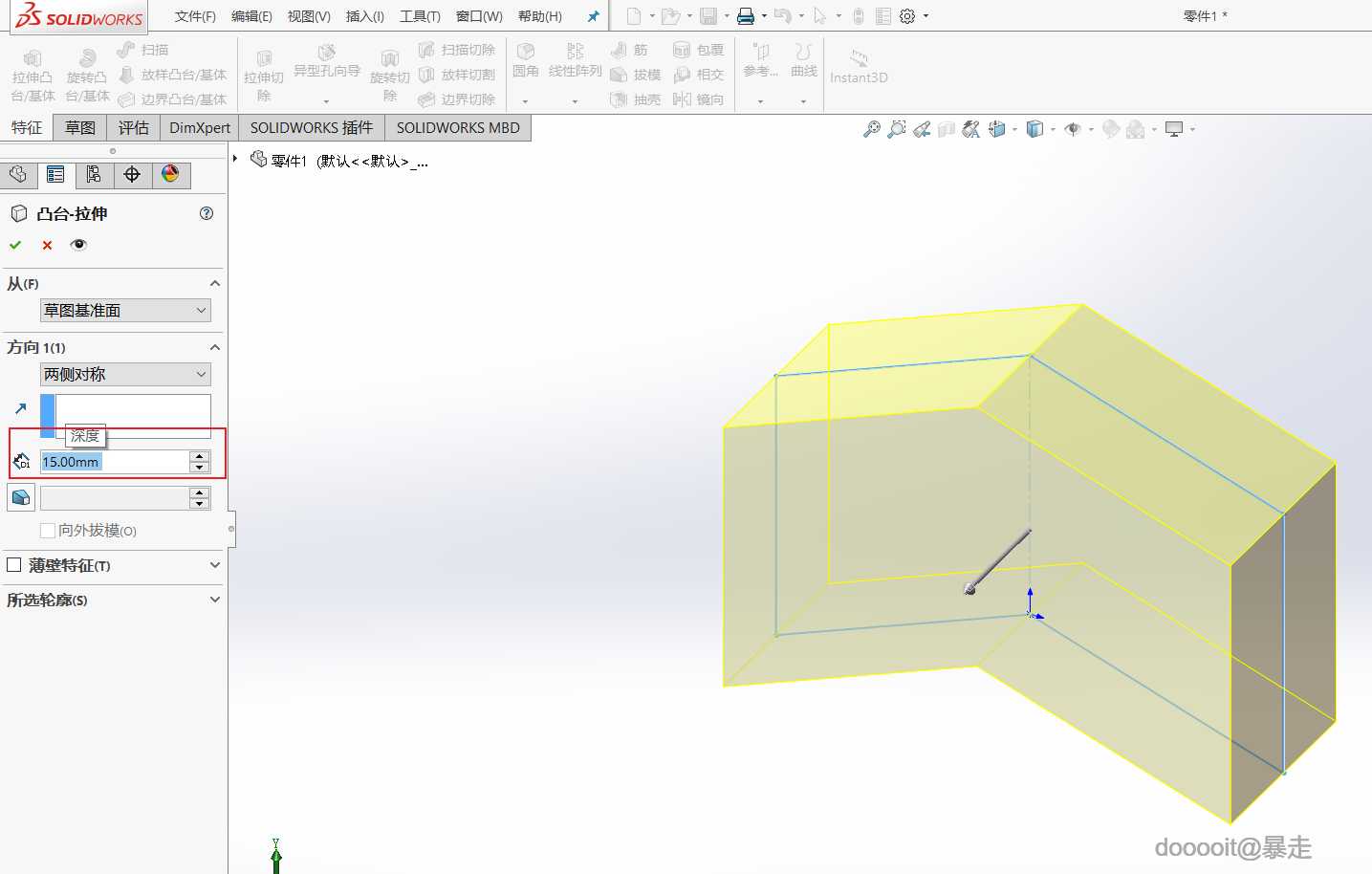Toggle the draft on/off button
1372x874 pixels.
pyautogui.click(x=21, y=498)
